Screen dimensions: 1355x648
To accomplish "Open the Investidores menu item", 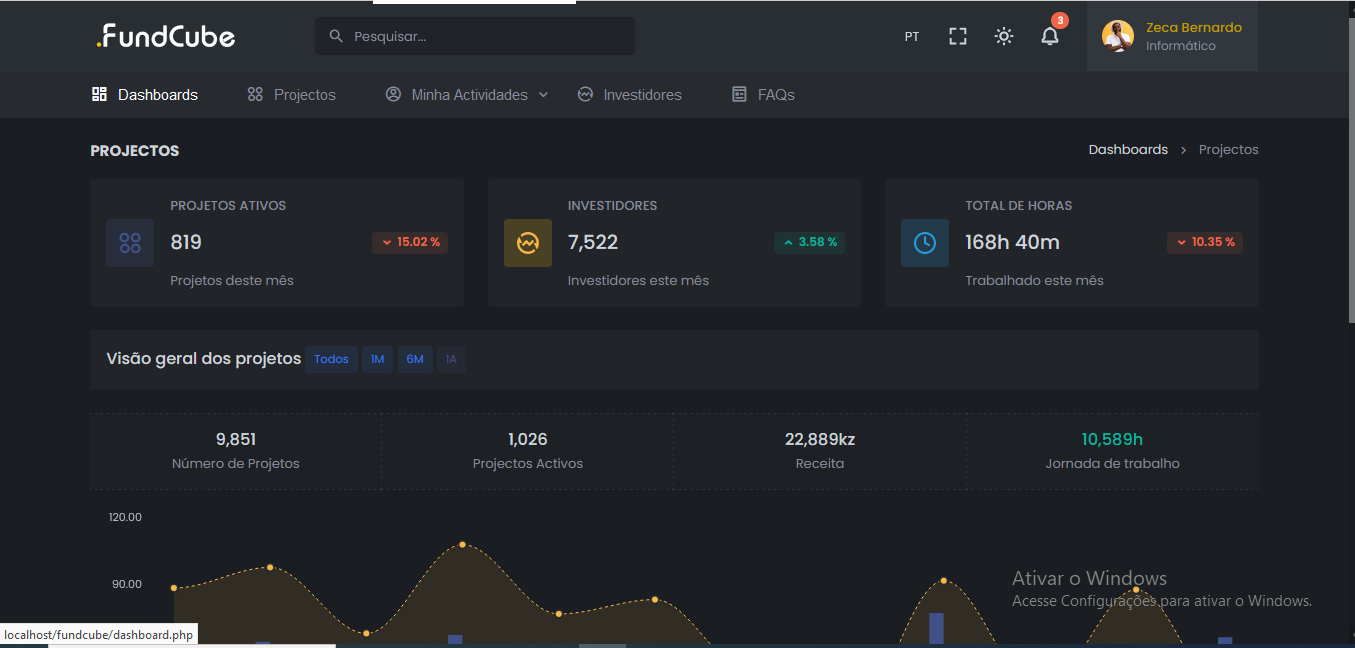I will (630, 95).
